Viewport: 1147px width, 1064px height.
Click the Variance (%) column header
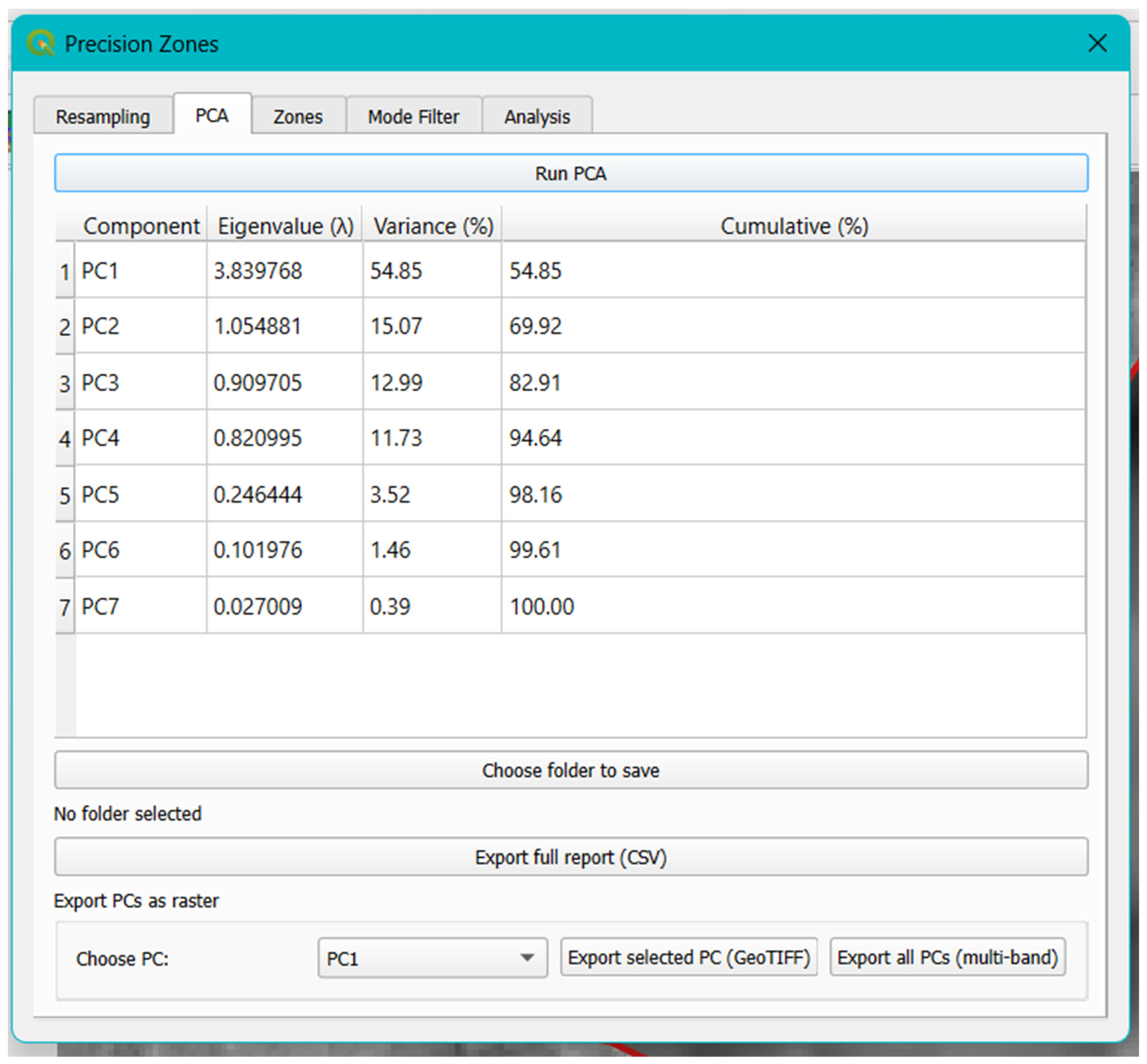[x=433, y=226]
